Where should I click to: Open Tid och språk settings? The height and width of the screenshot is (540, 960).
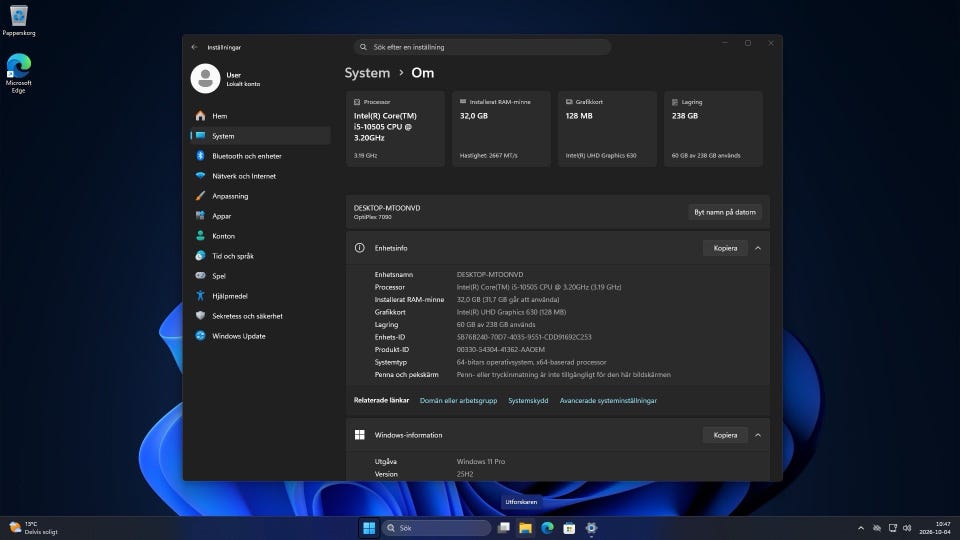tap(260, 256)
